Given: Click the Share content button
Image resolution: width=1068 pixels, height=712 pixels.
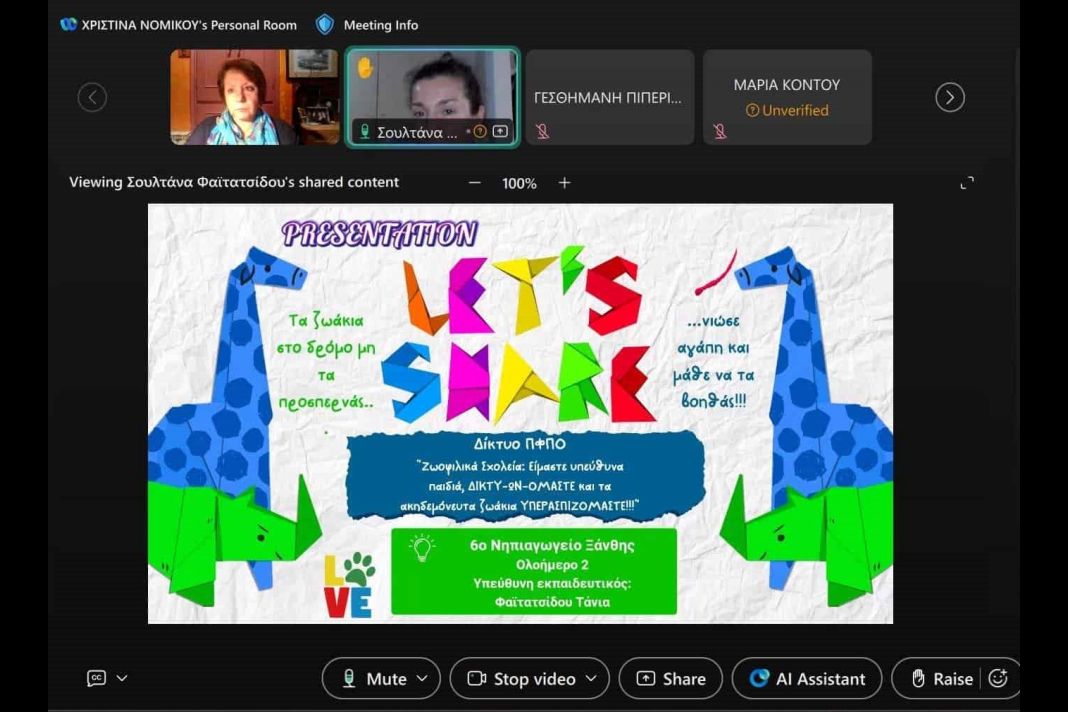Looking at the screenshot, I should pyautogui.click(x=671, y=679).
